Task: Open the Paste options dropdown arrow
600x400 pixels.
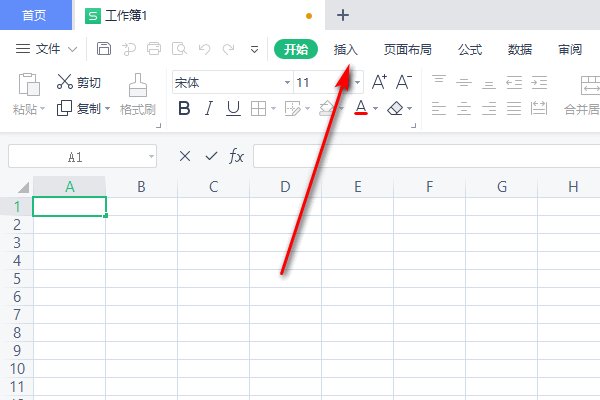Action: (x=42, y=109)
